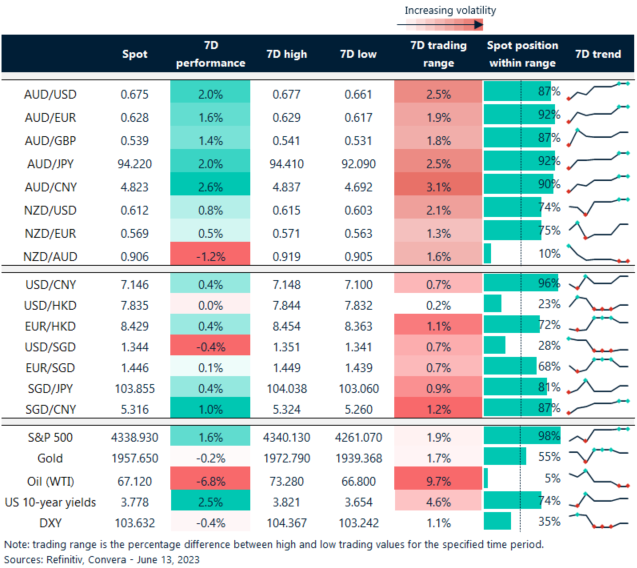
Task: Click the DXY 7D trend sparkline
Action: click(x=598, y=521)
